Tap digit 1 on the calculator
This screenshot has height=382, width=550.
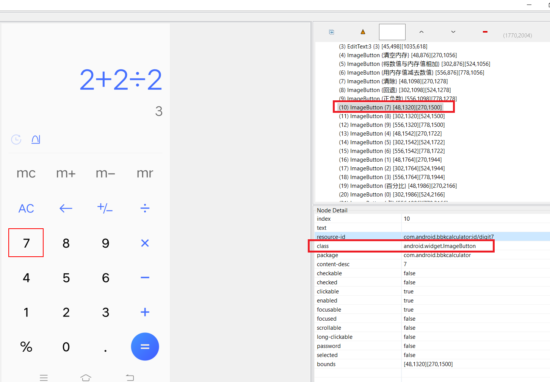click(x=26, y=312)
